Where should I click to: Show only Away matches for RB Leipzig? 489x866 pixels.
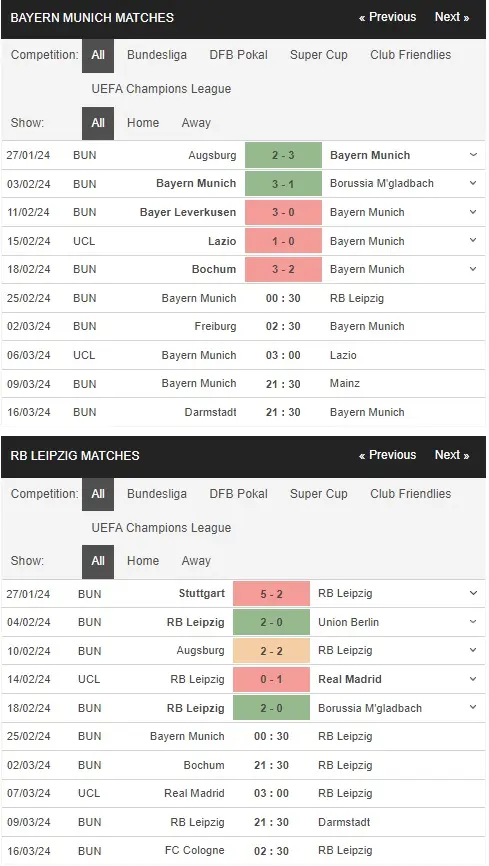click(x=196, y=561)
